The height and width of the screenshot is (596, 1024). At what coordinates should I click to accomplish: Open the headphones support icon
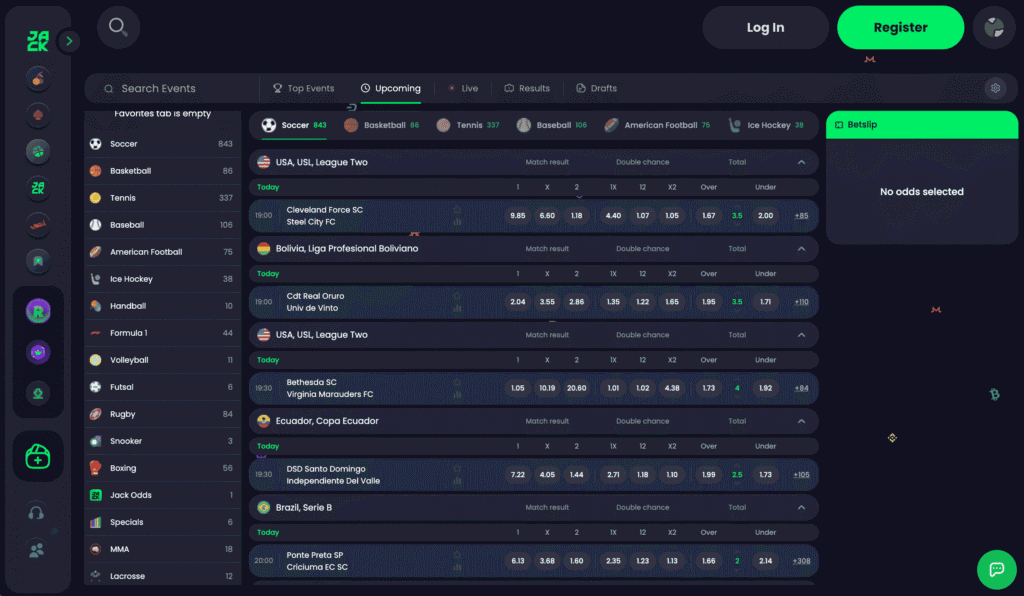click(x=37, y=513)
